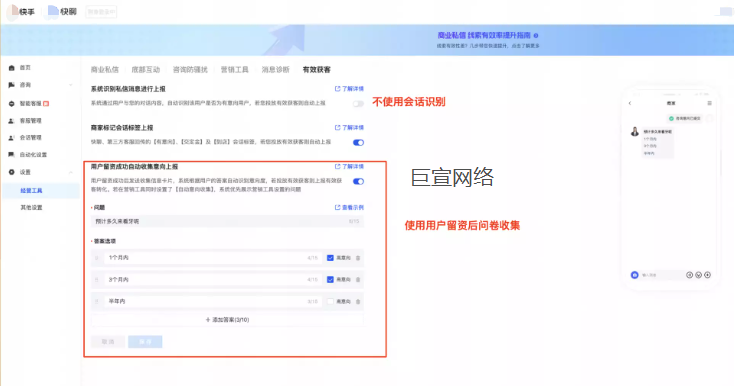Click the blue round button beside preview input

pyautogui.click(x=635, y=275)
